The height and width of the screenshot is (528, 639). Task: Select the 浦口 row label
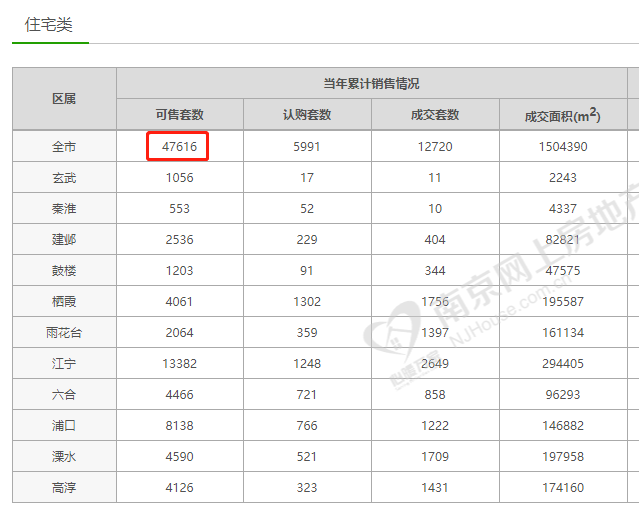coord(64,425)
